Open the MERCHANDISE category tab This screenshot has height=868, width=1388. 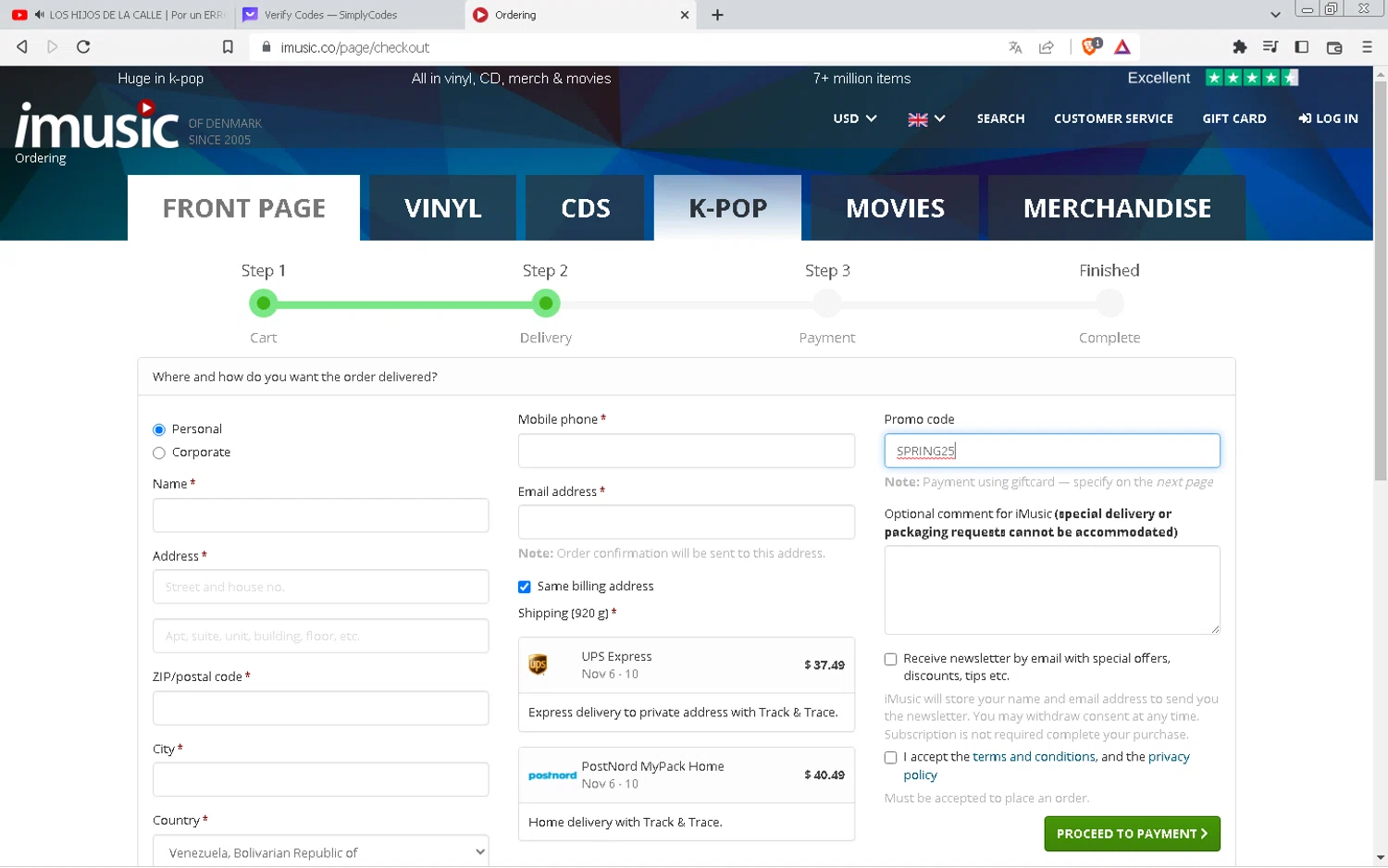tap(1117, 208)
